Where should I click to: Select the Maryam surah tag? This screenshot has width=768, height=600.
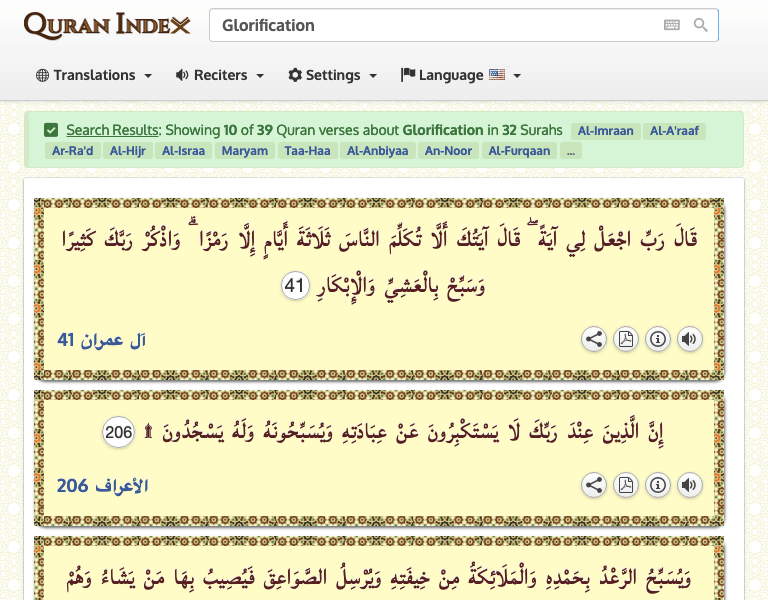pos(244,151)
